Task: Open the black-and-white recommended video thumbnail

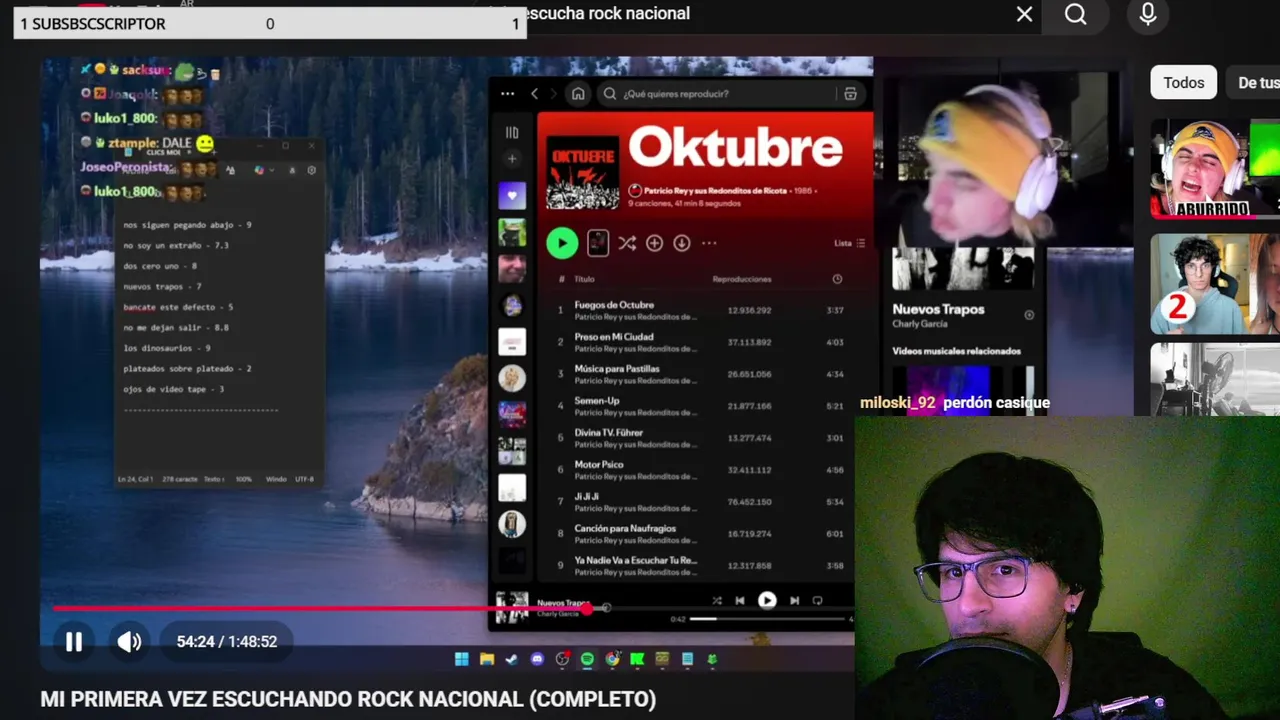Action: click(x=1215, y=378)
